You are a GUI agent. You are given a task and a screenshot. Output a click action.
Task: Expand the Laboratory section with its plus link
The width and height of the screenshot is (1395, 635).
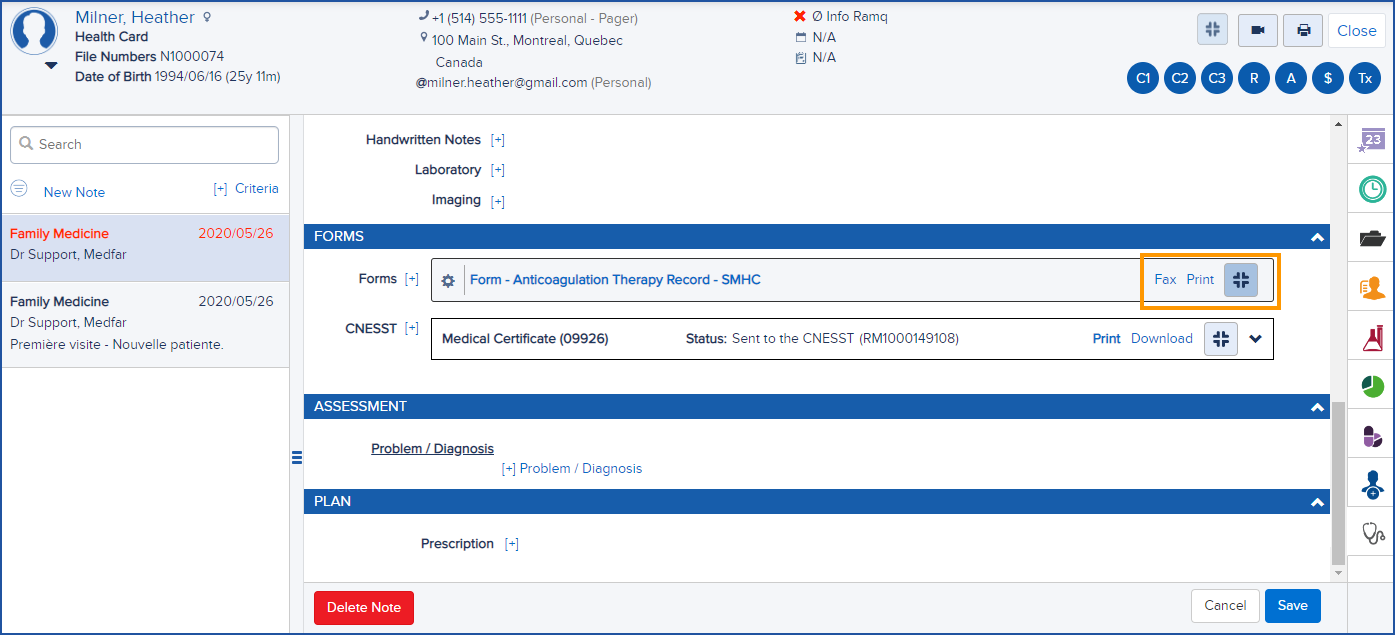pyautogui.click(x=497, y=169)
